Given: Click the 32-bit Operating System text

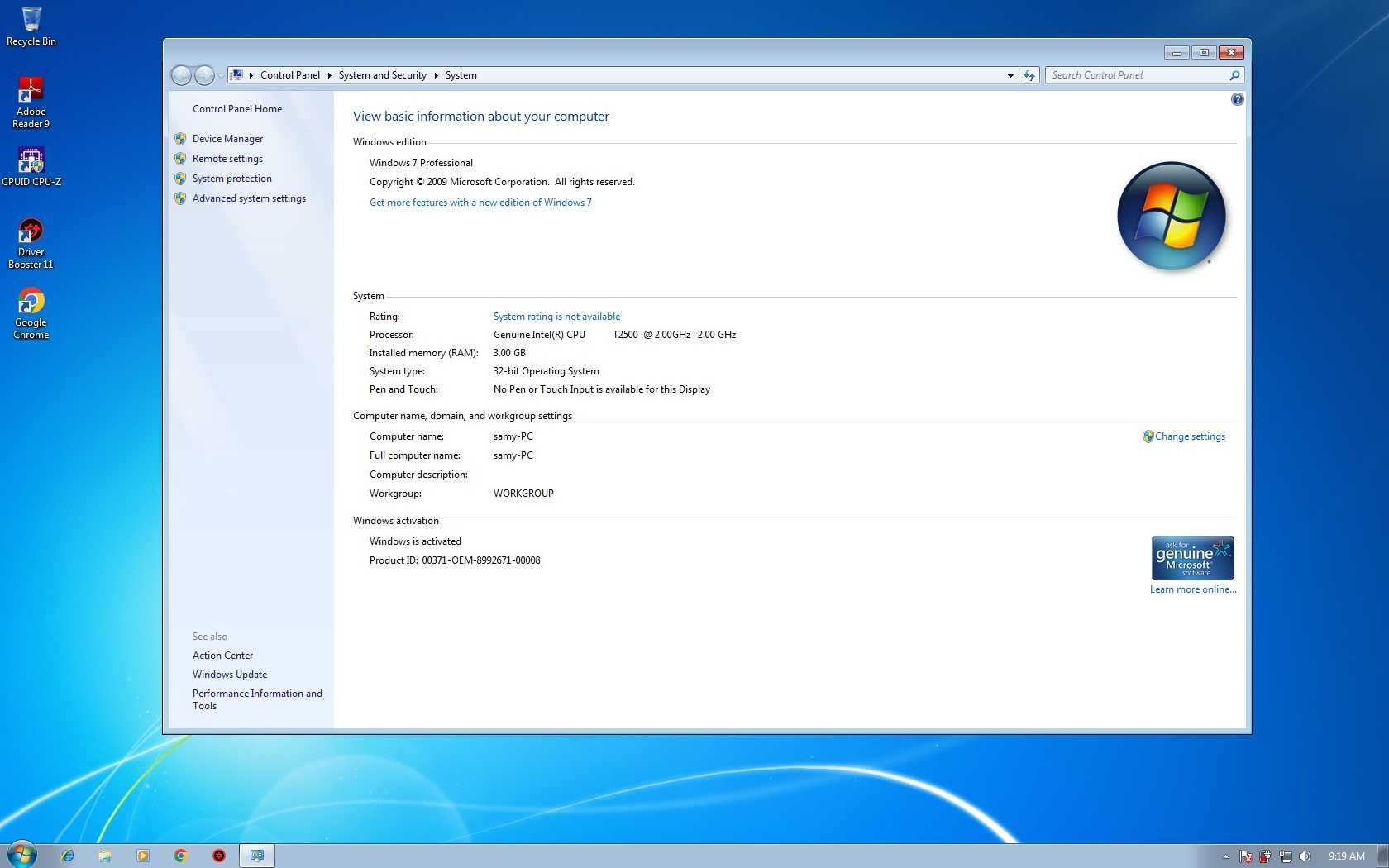Looking at the screenshot, I should pos(546,371).
